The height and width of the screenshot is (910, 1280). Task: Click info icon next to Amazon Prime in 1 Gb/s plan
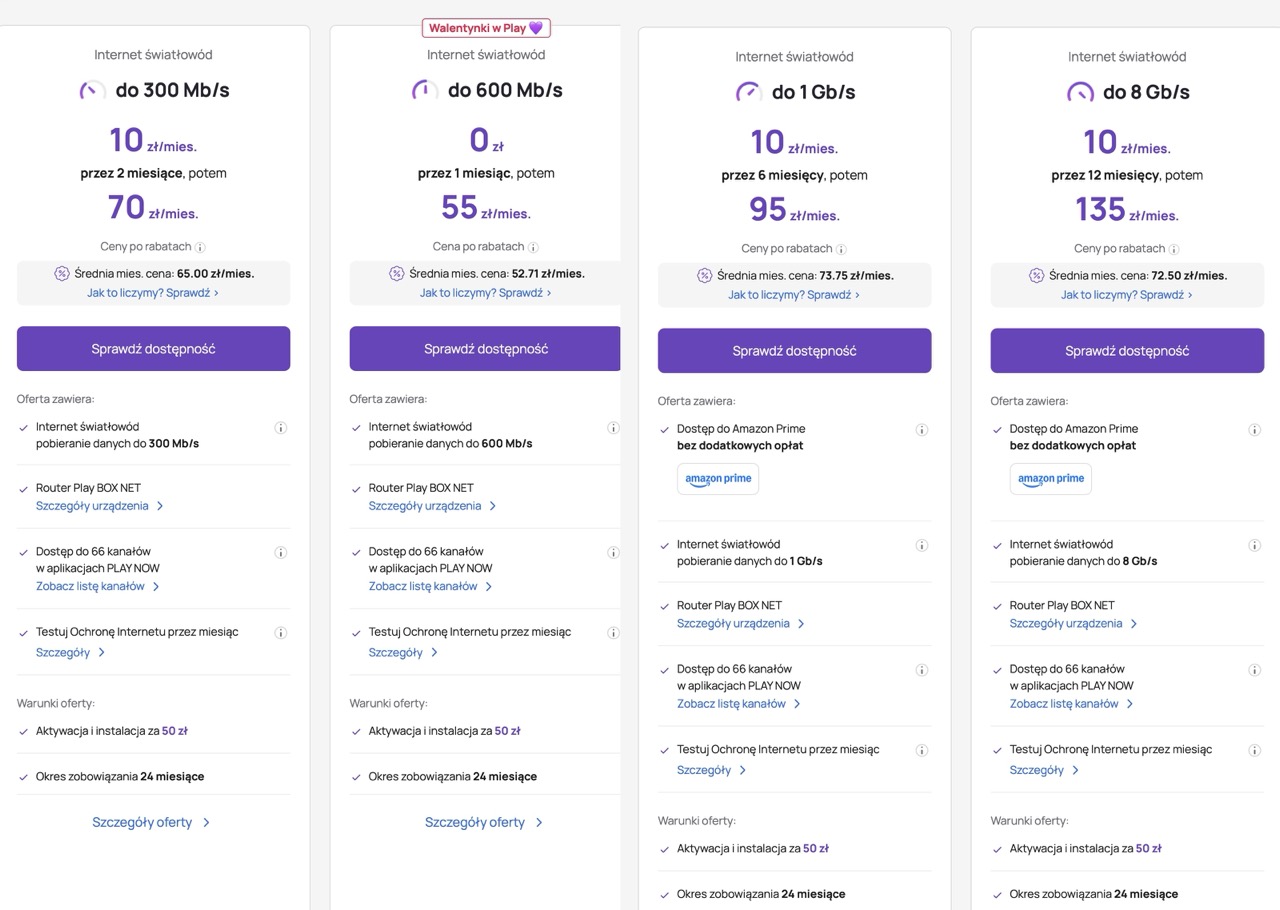pos(921,430)
